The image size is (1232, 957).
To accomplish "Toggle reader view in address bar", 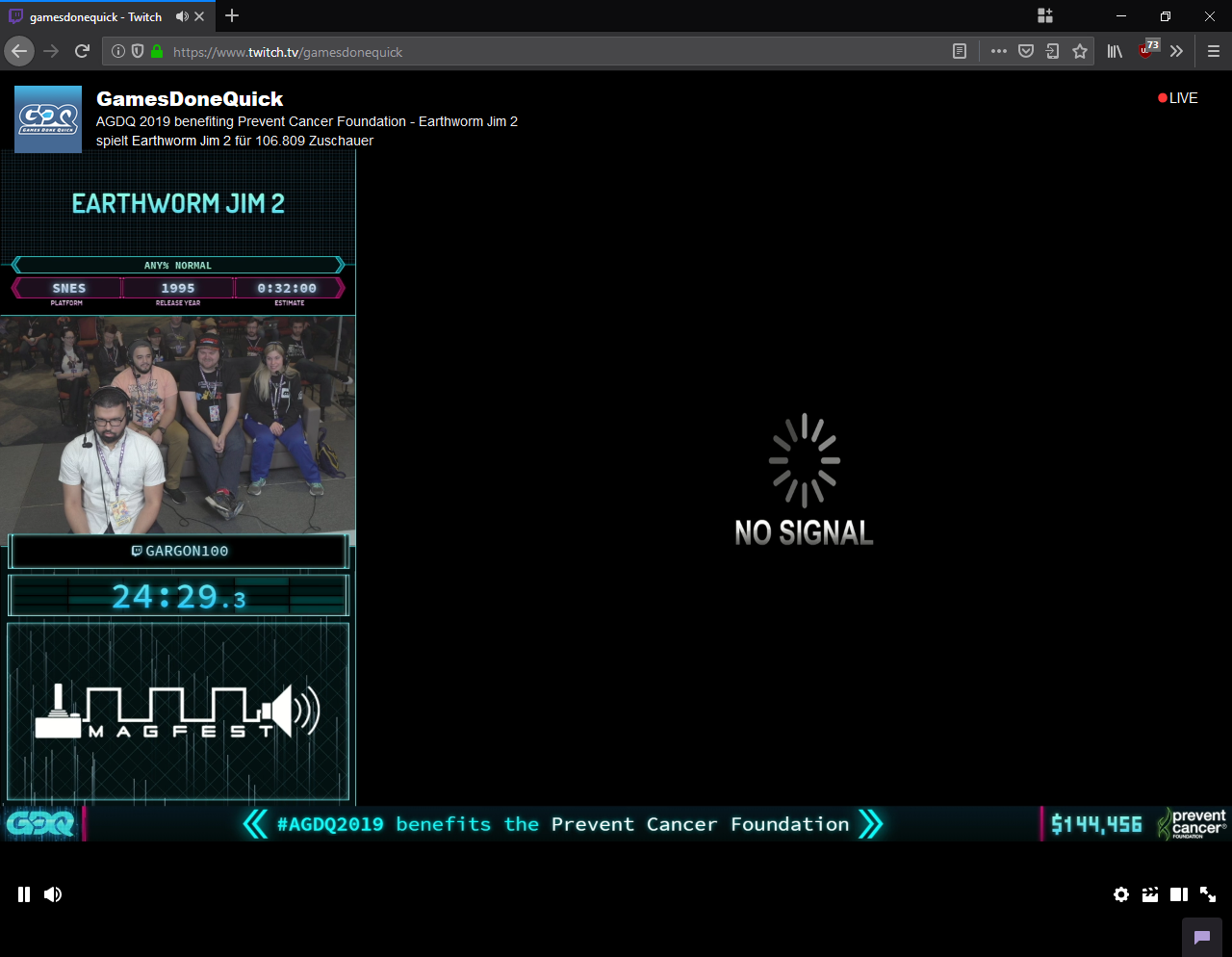I will 960,51.
